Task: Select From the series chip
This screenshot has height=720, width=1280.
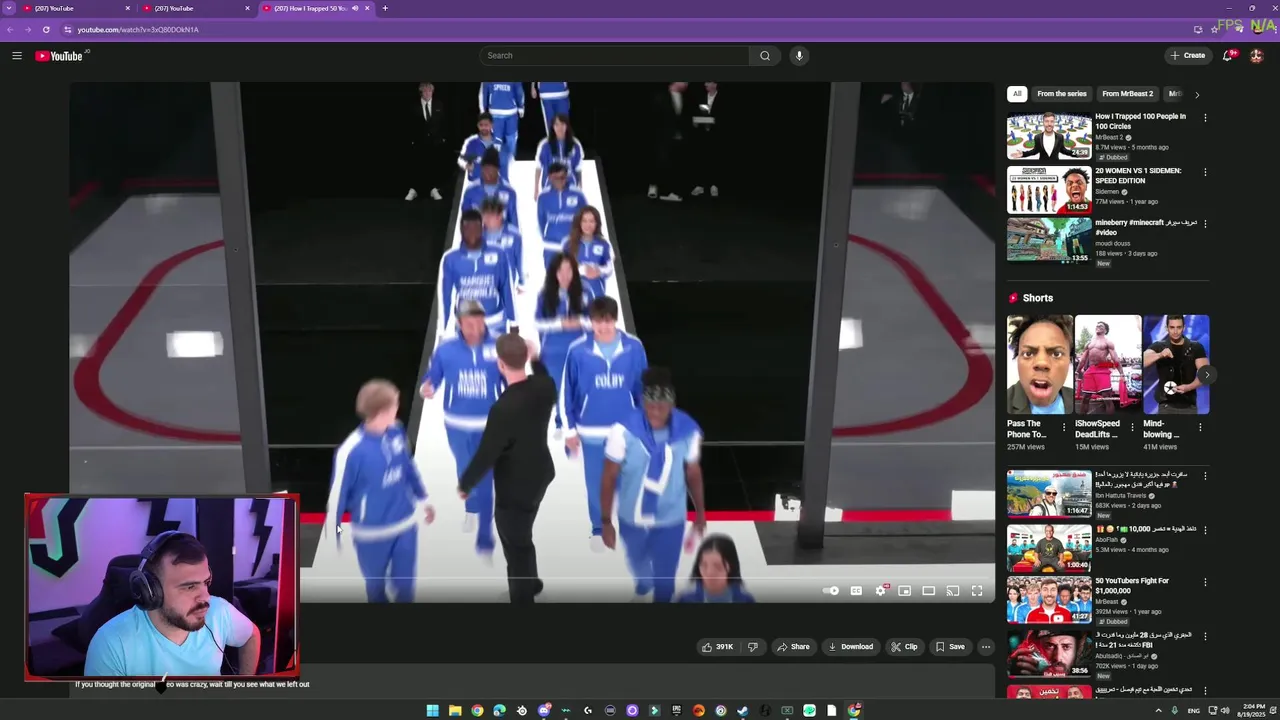Action: (x=1062, y=94)
